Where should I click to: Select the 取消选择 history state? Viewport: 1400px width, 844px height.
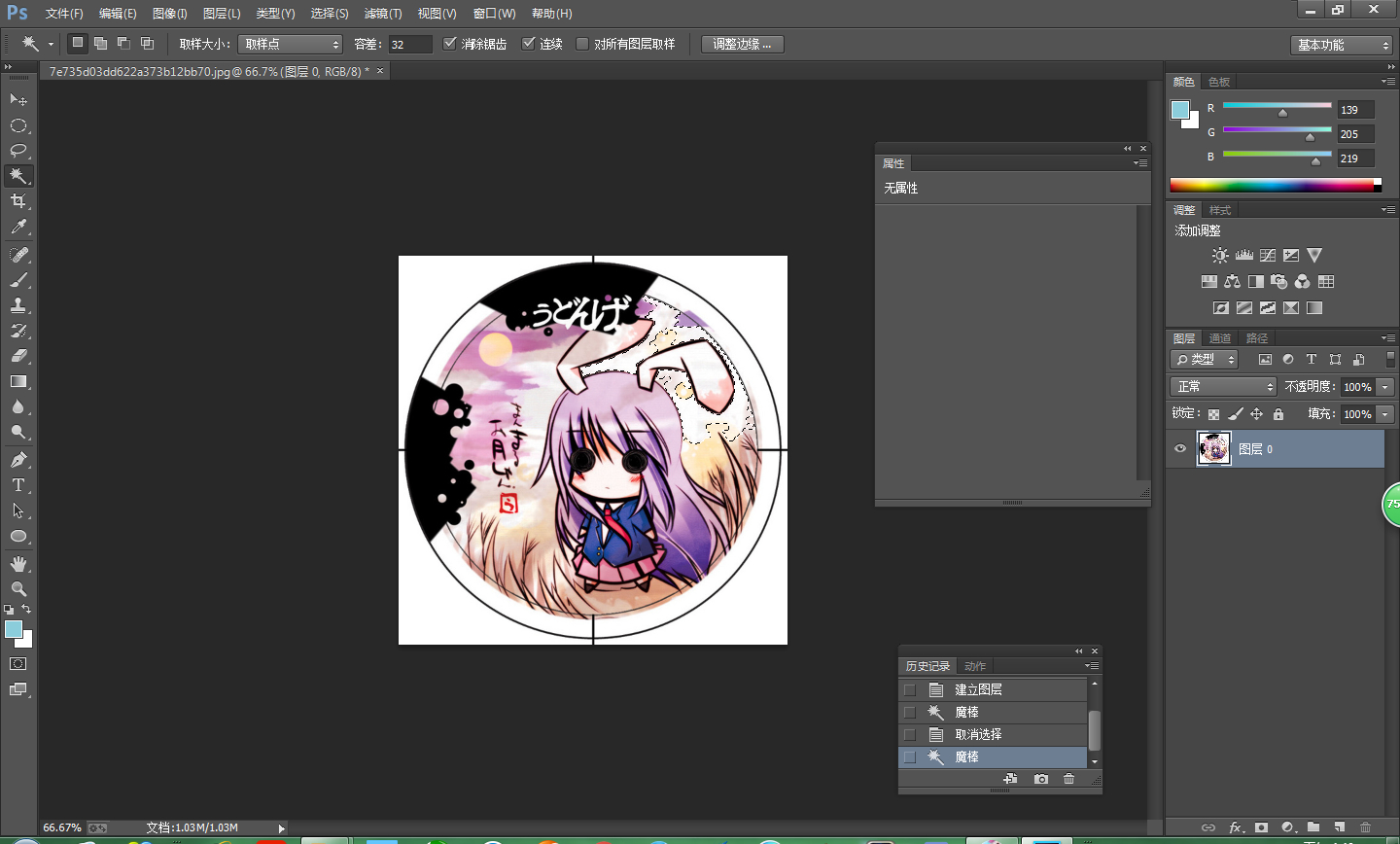click(x=993, y=735)
